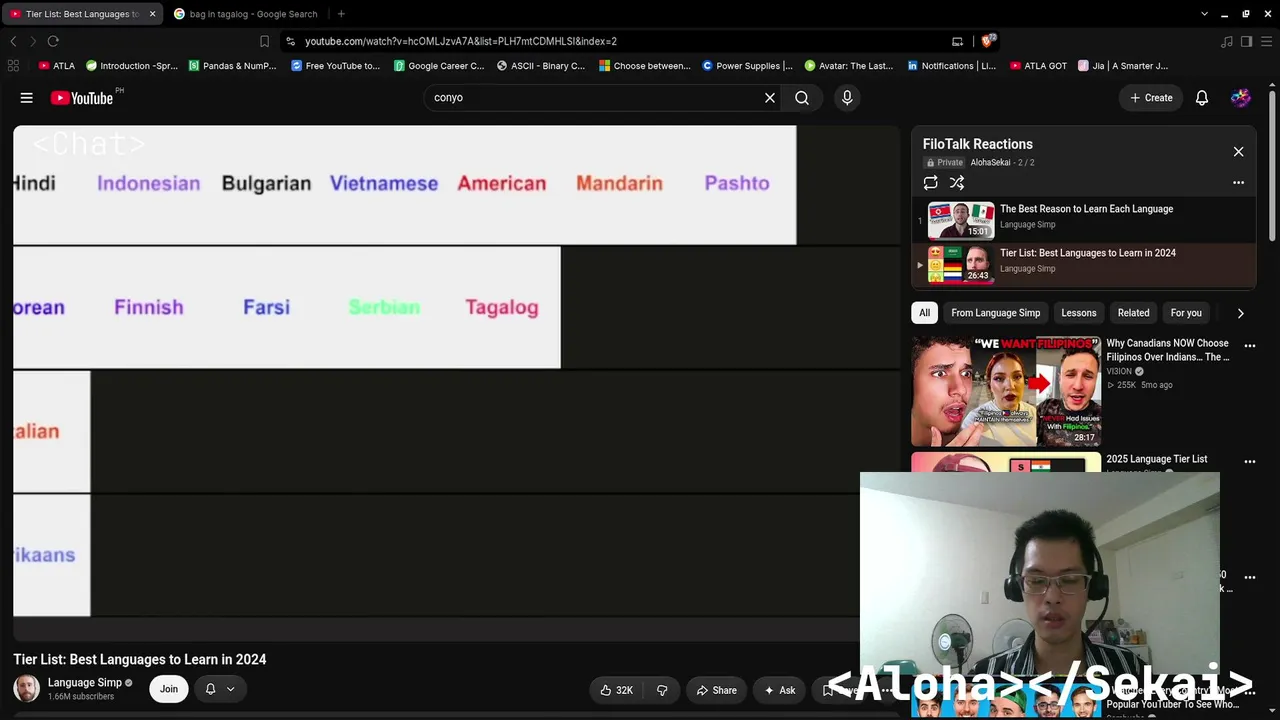This screenshot has width=1280, height=720.
Task: Open the tab search dropdown arrow
Action: click(x=1204, y=14)
